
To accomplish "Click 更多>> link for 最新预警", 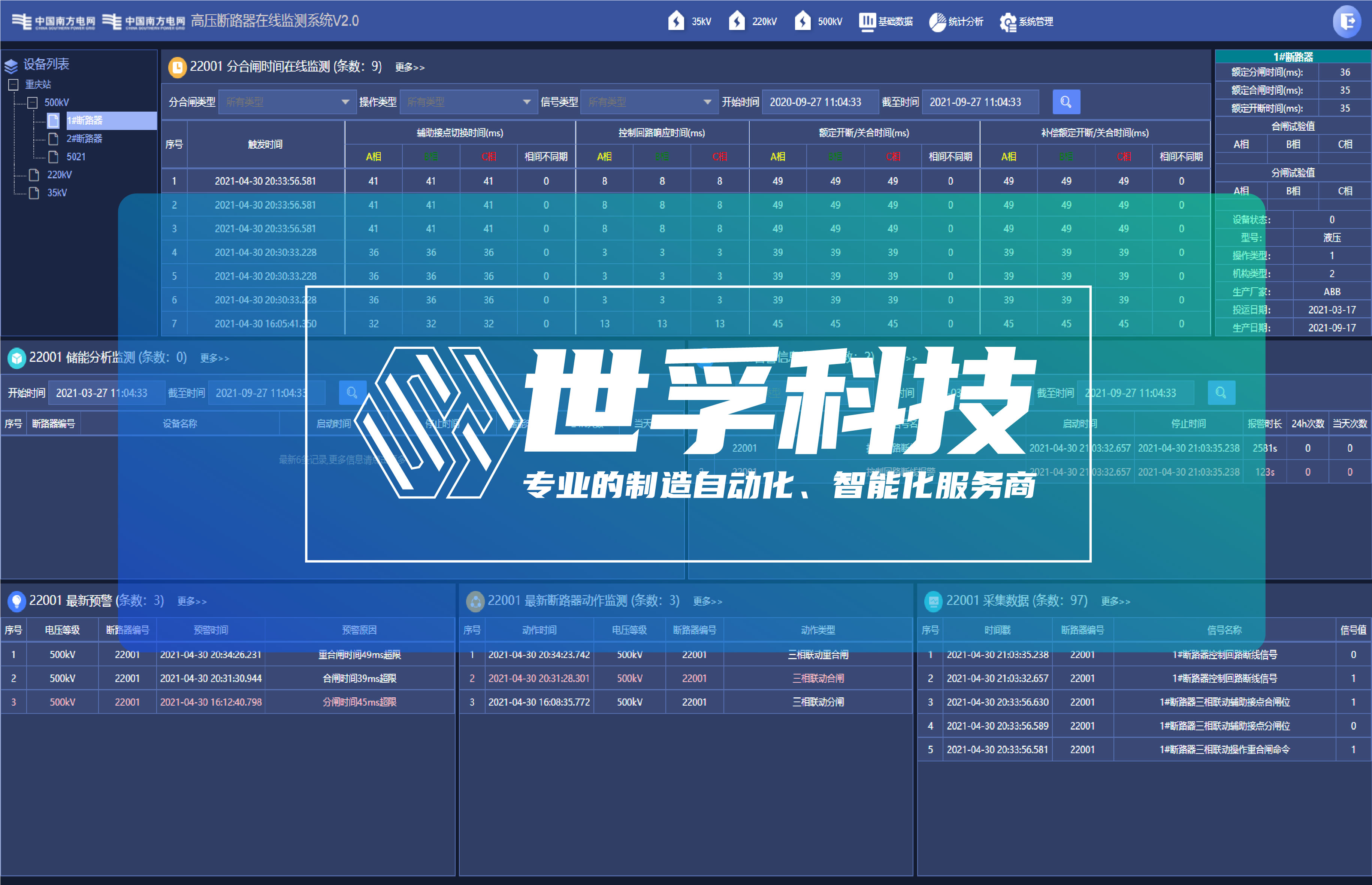I will 192,601.
